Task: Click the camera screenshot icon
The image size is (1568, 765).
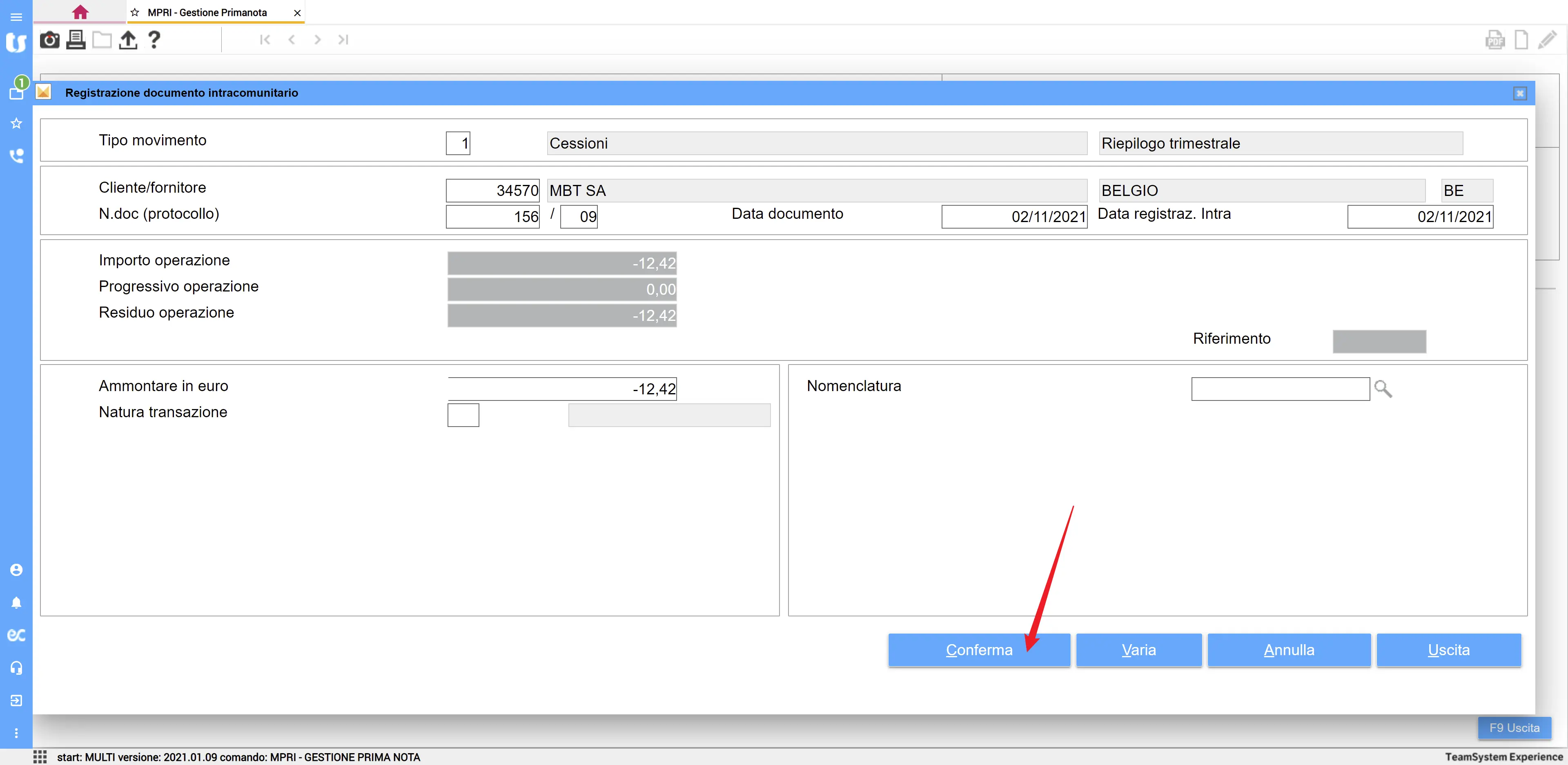Action: (49, 40)
